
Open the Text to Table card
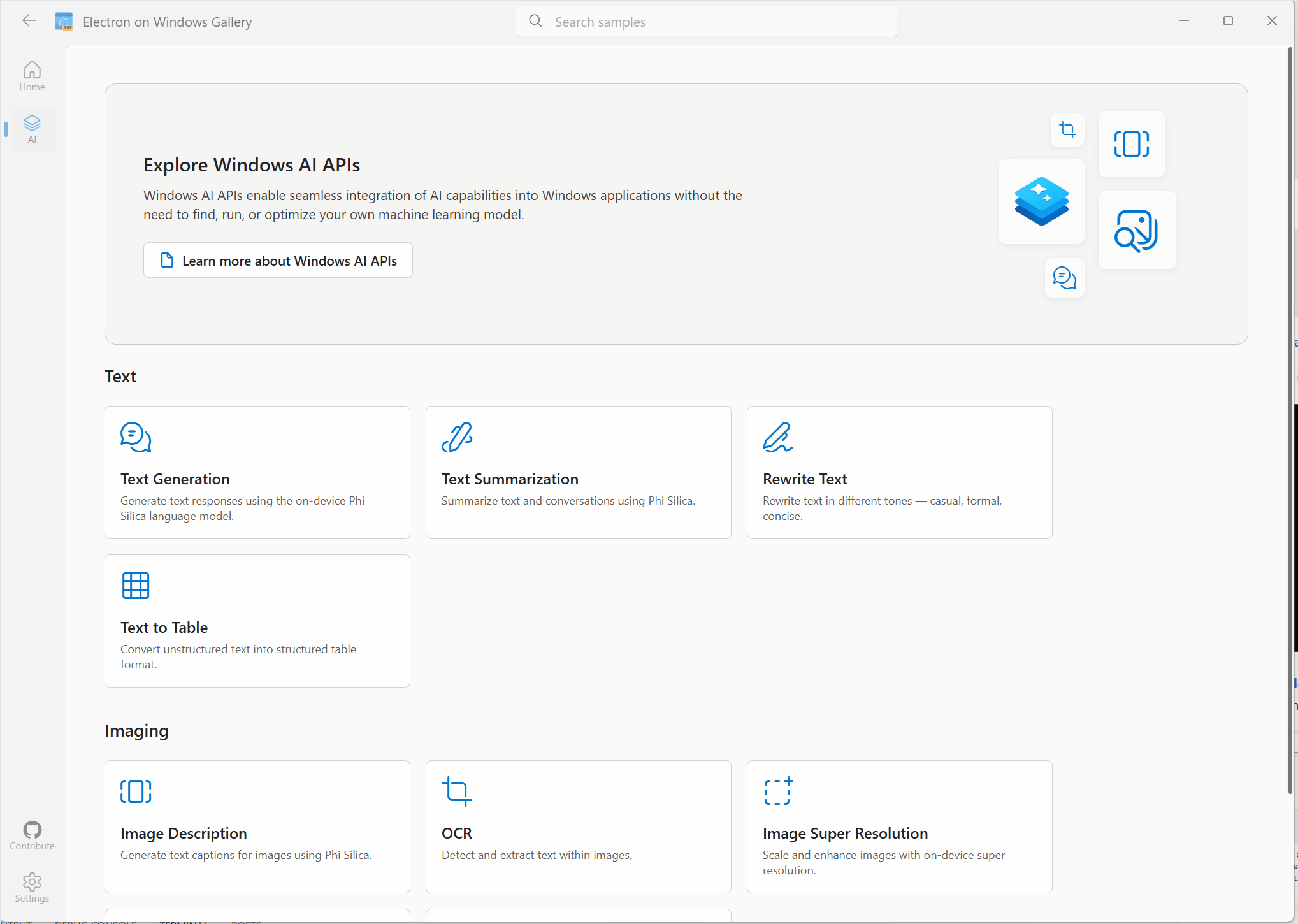point(257,621)
